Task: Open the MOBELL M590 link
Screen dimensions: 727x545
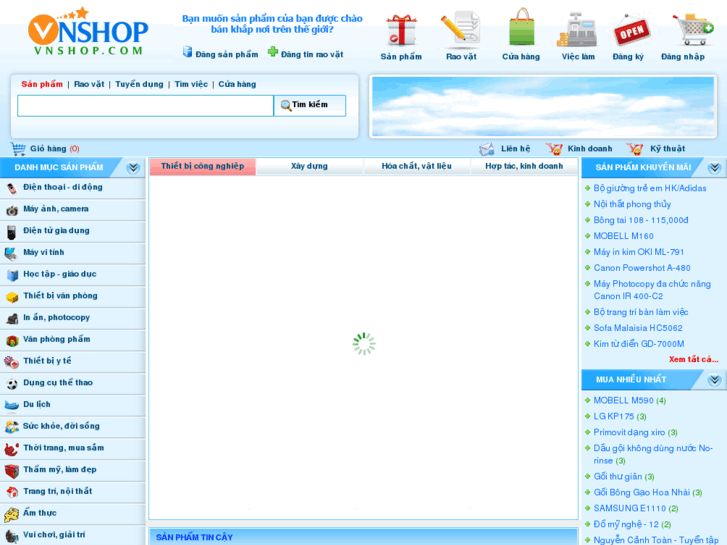Action: click(623, 400)
